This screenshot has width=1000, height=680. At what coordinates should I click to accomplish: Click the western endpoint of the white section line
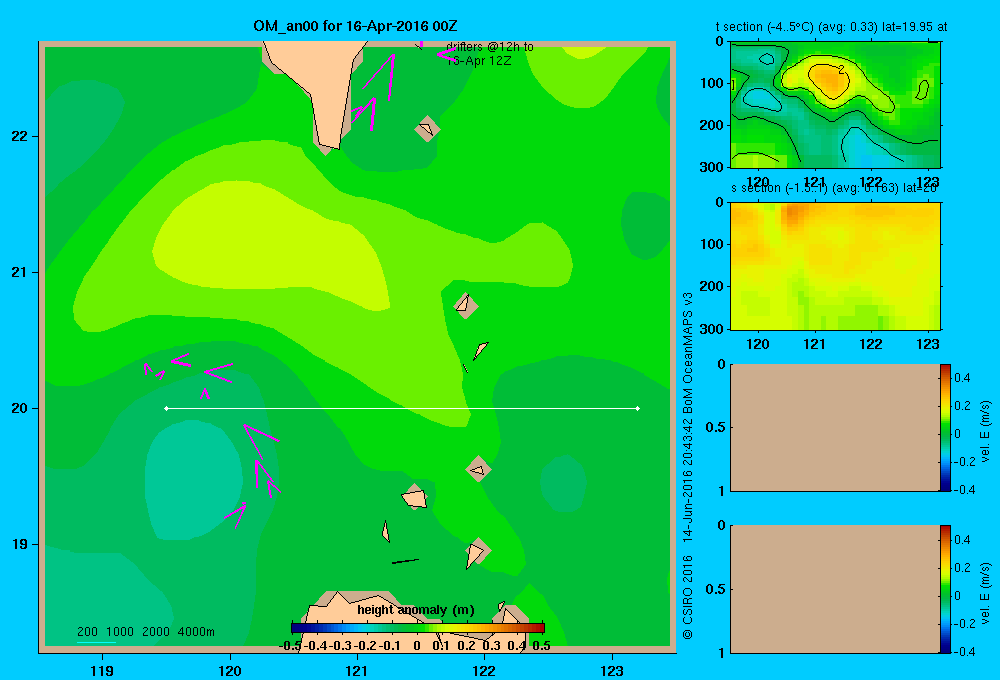(x=166, y=408)
